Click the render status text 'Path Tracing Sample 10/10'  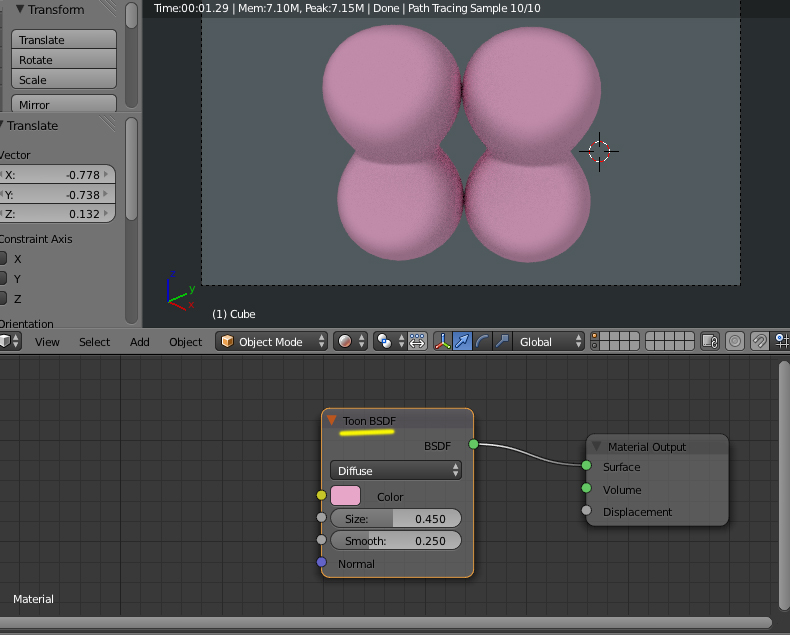474,8
